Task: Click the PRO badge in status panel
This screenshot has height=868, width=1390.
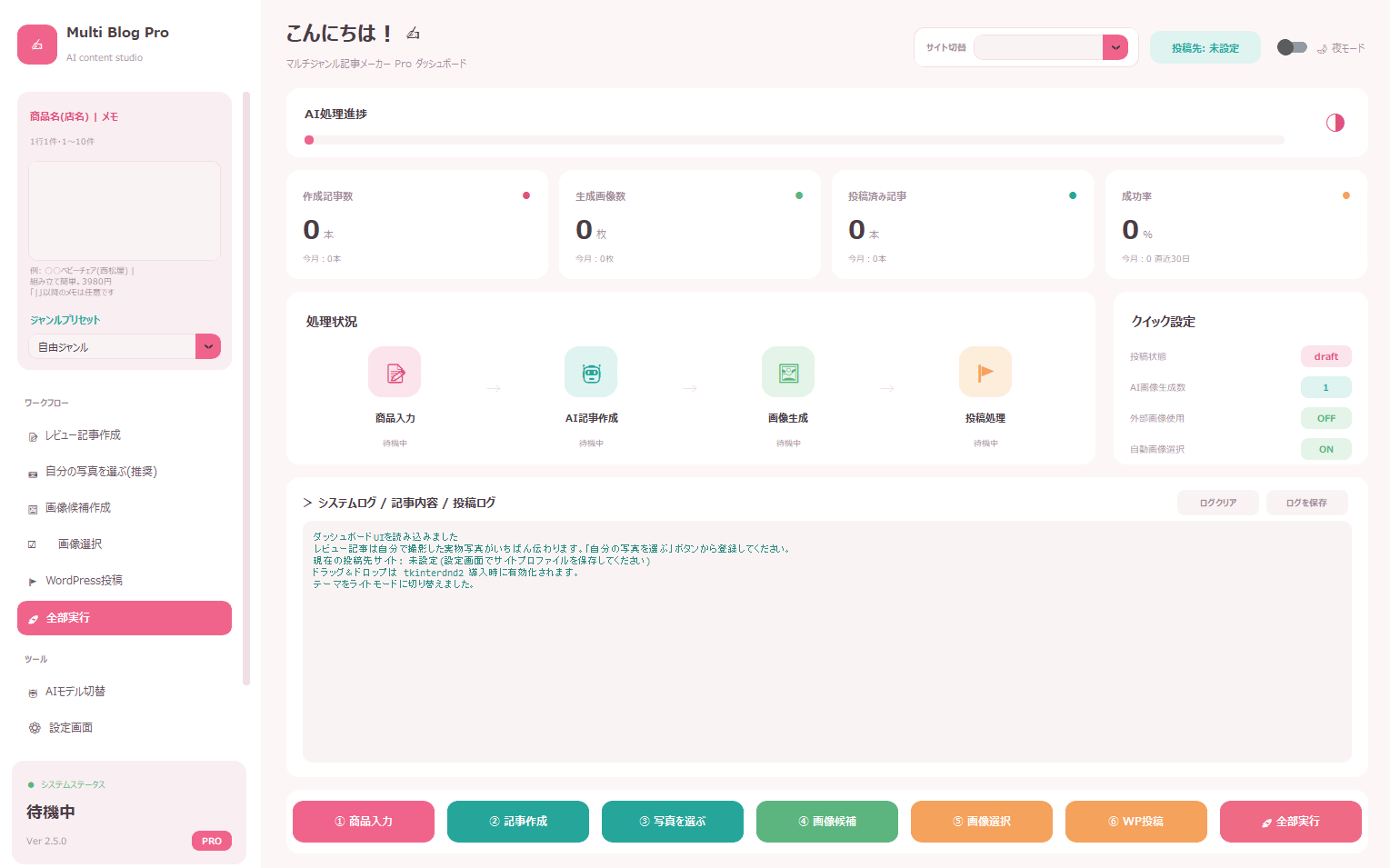Action: (212, 841)
